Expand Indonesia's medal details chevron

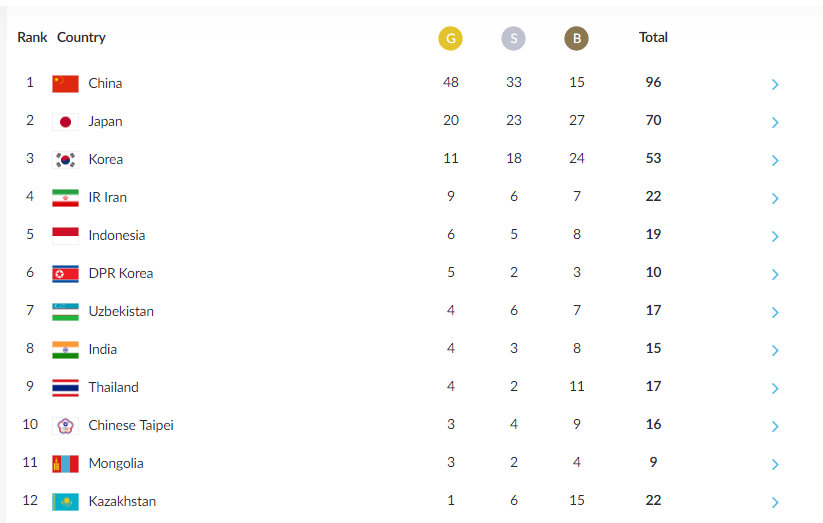775,236
